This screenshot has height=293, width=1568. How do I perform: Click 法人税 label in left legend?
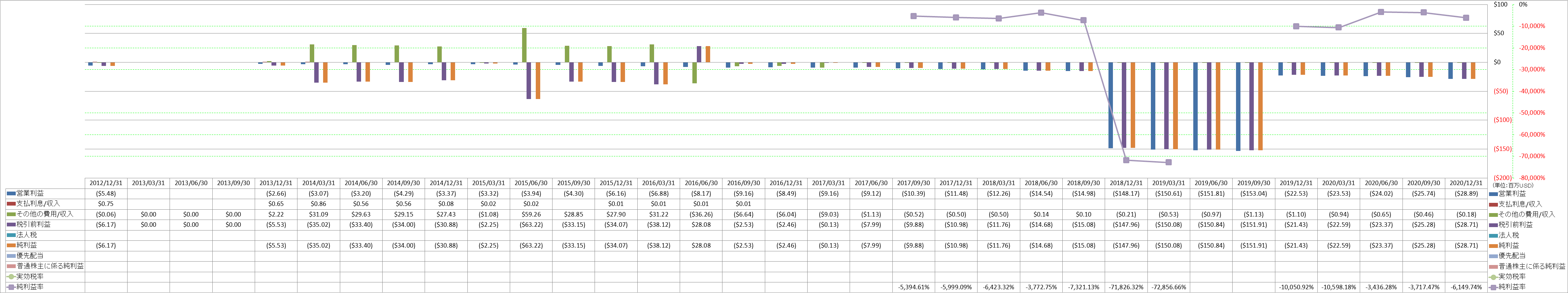(27, 235)
